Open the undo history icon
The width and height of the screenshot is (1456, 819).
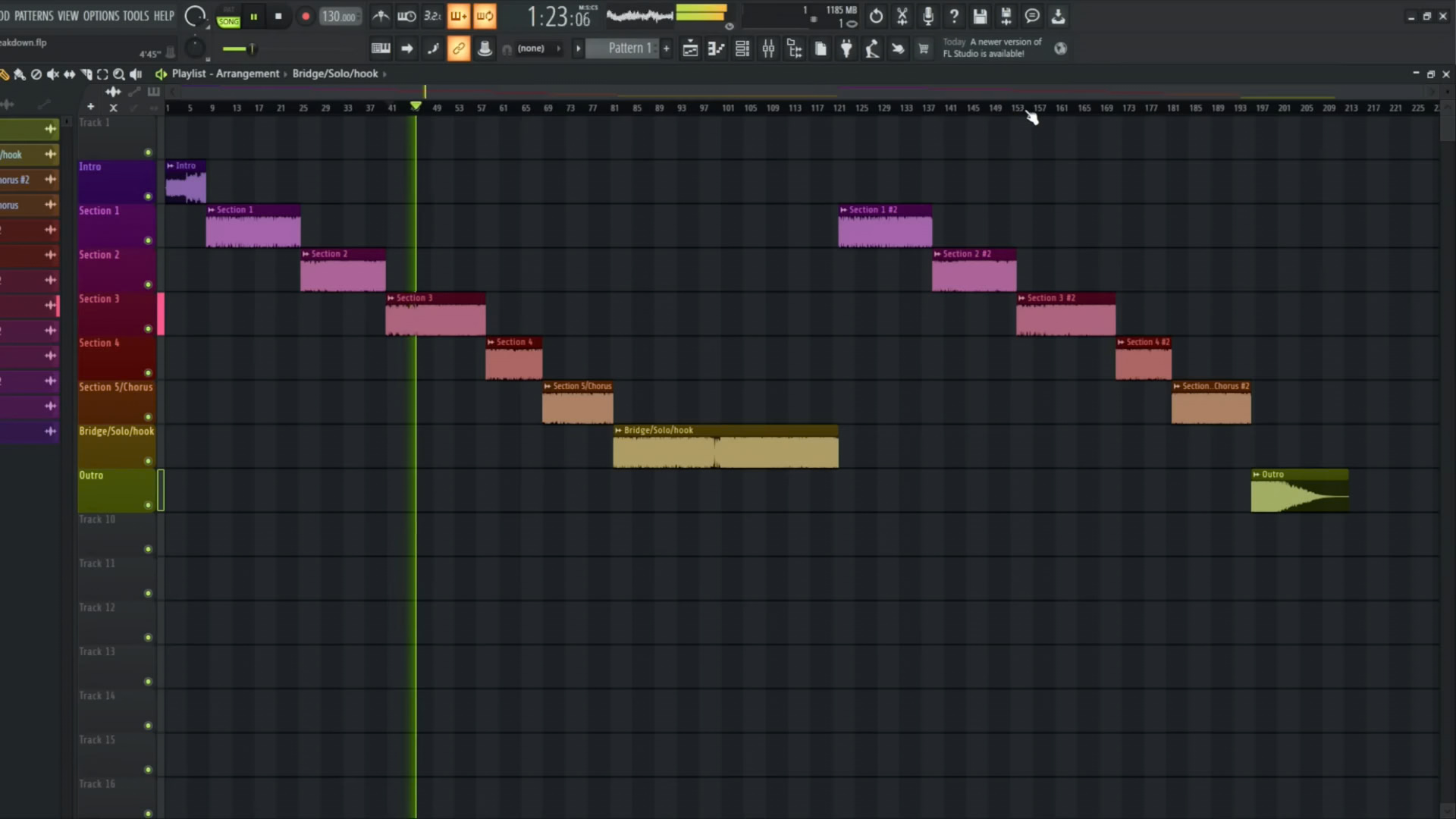(876, 16)
